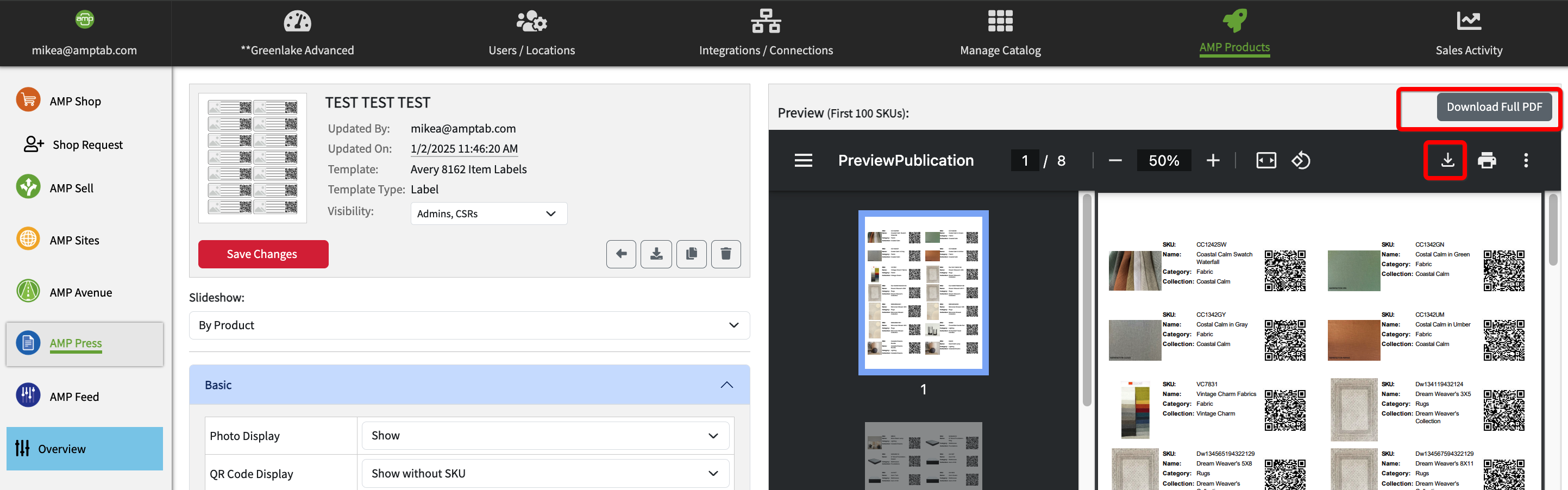Image resolution: width=1568 pixels, height=490 pixels.
Task: Click the back arrow button
Action: (x=621, y=254)
